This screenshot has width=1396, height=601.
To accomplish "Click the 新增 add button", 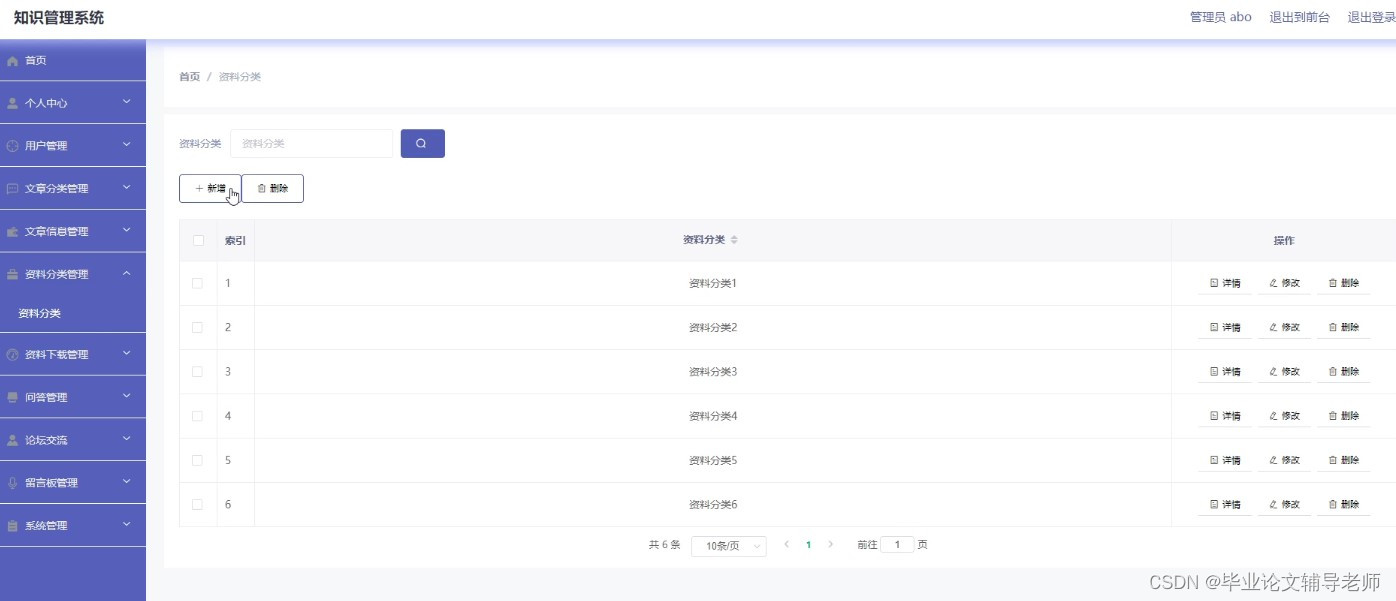I will tap(210, 188).
